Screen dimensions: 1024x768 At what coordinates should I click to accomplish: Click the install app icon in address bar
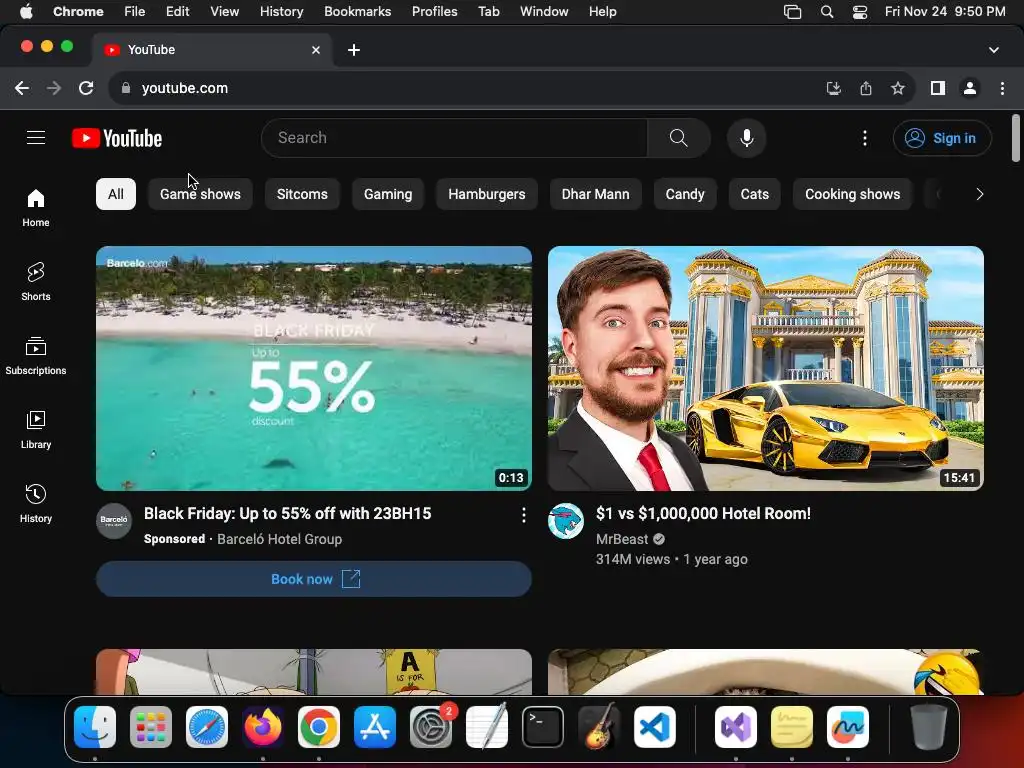pos(833,88)
